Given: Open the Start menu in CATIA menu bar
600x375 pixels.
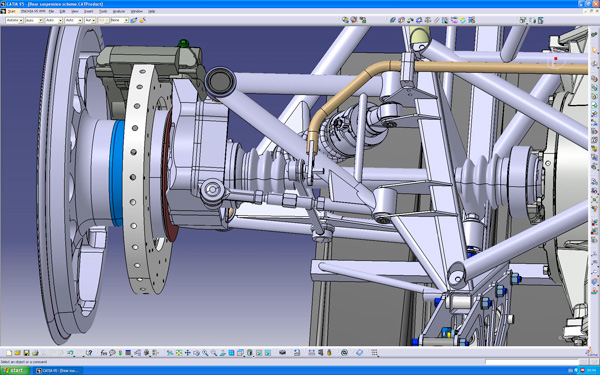Looking at the screenshot, I should tap(11, 11).
